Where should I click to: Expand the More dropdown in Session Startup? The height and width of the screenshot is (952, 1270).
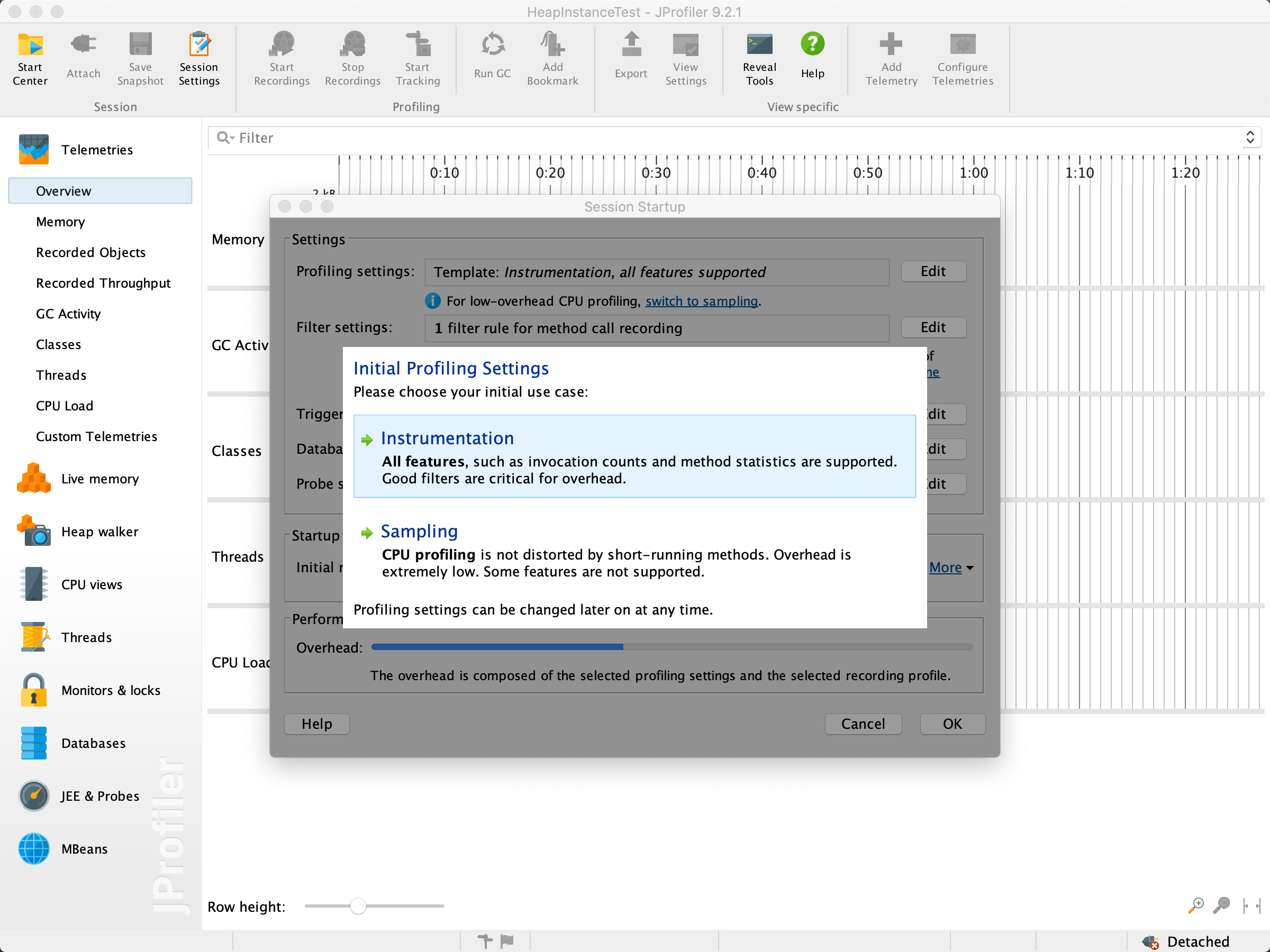[951, 567]
